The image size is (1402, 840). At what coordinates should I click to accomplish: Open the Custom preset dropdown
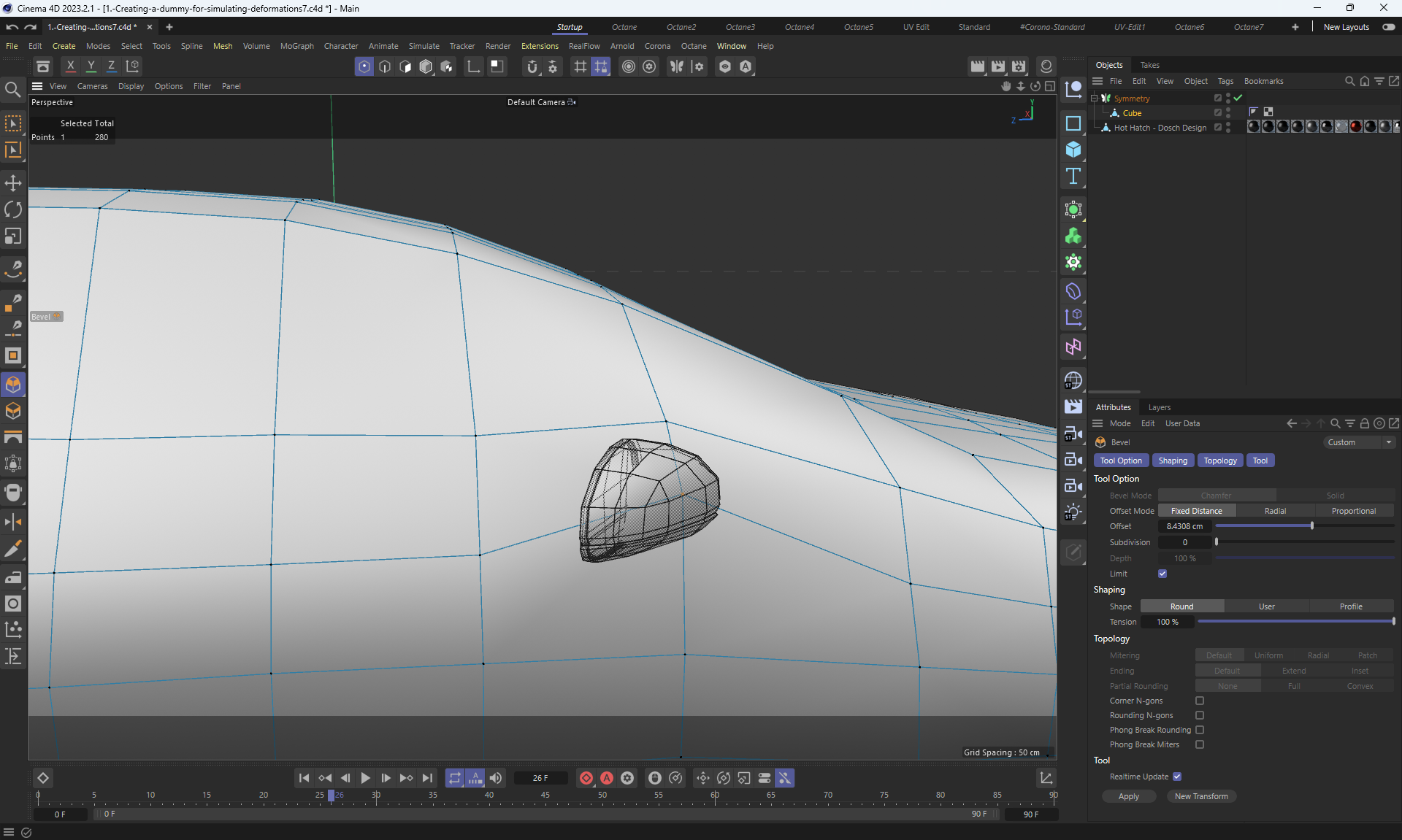tap(1359, 442)
